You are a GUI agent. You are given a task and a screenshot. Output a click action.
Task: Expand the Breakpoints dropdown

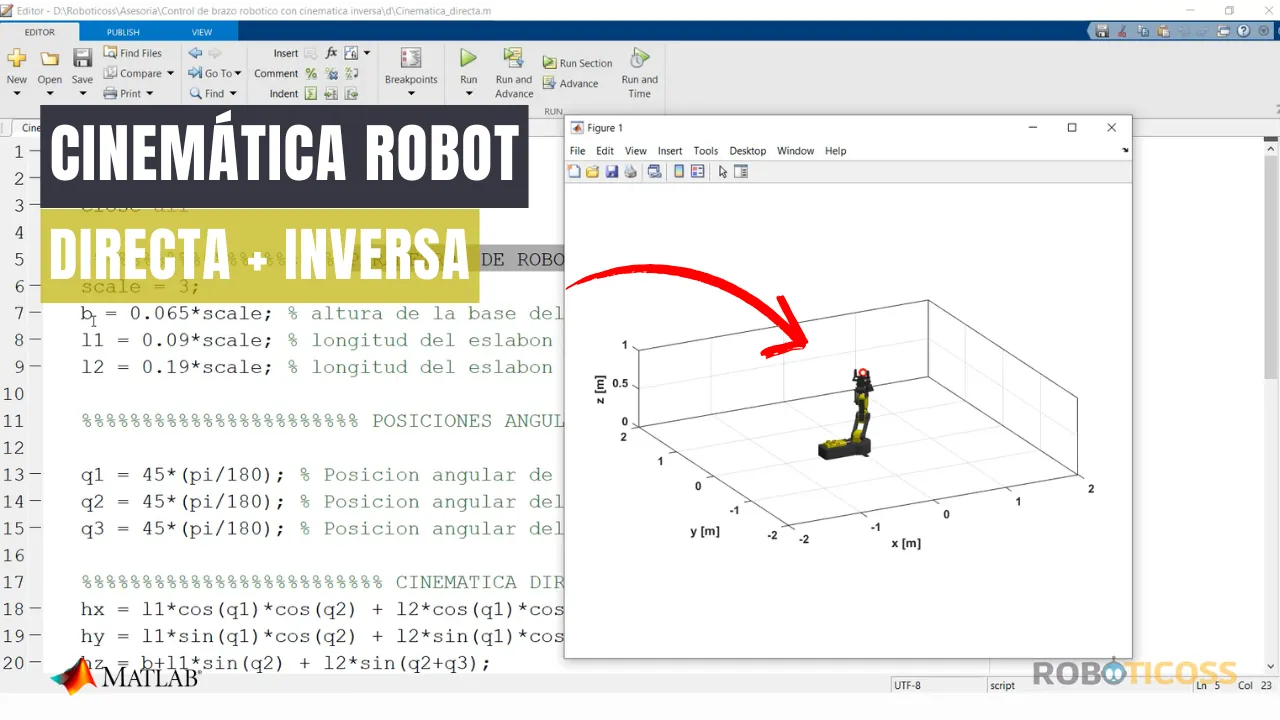(x=411, y=94)
